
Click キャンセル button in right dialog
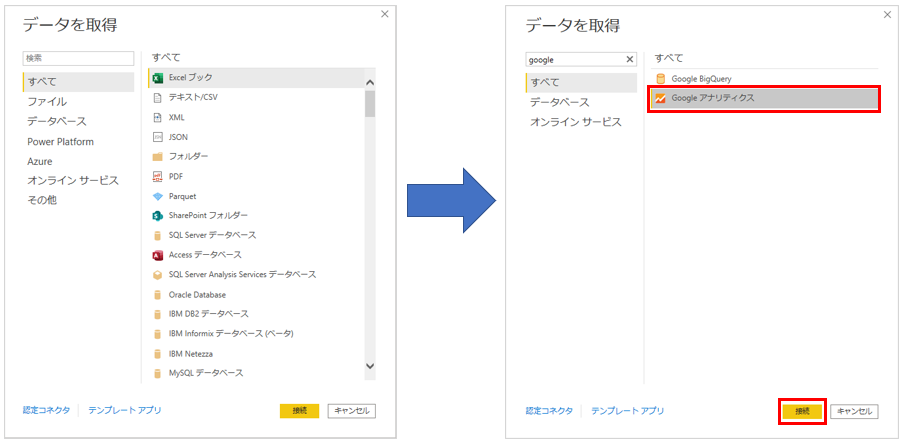854,411
